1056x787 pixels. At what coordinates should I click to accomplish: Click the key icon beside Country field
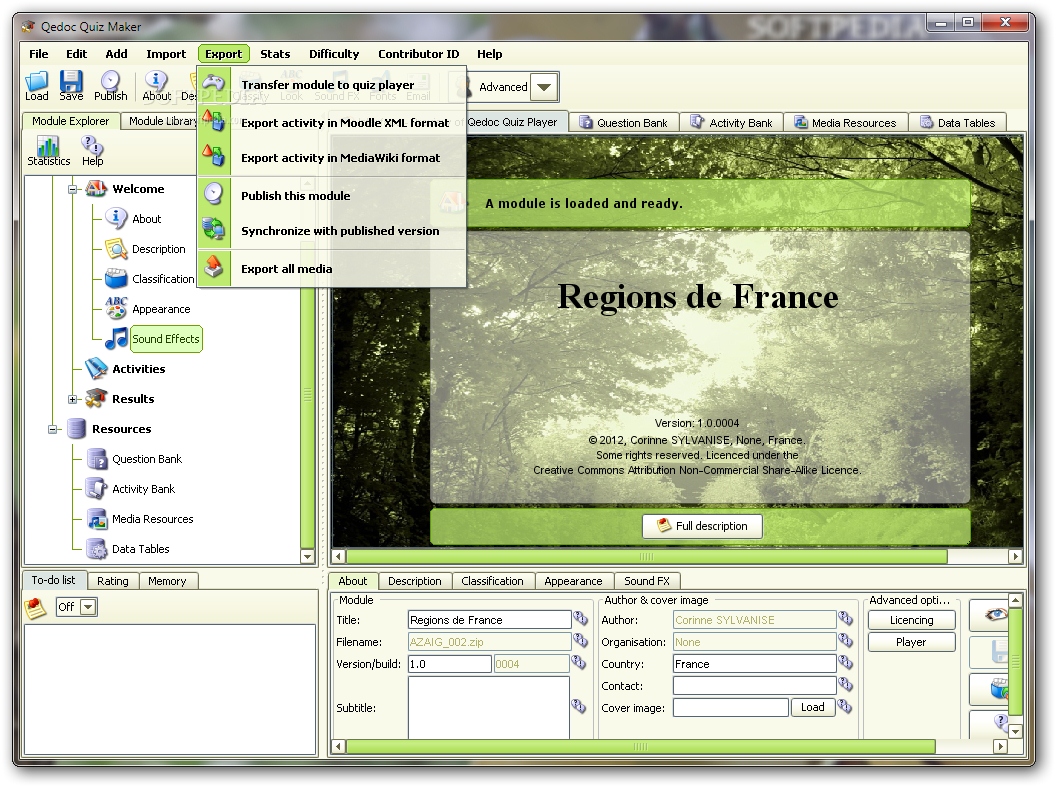coord(845,662)
